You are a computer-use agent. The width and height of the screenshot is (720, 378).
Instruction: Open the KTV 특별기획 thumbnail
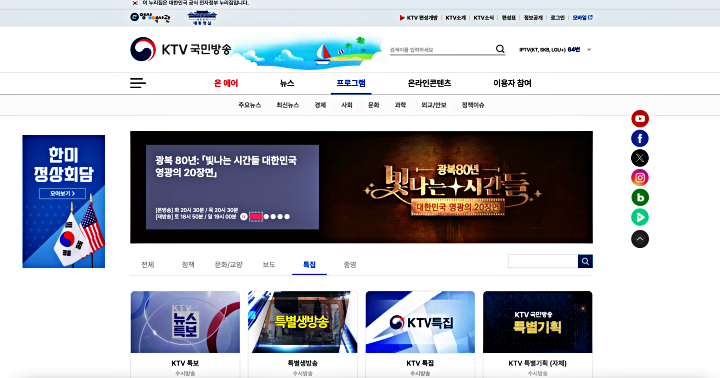[538, 322]
